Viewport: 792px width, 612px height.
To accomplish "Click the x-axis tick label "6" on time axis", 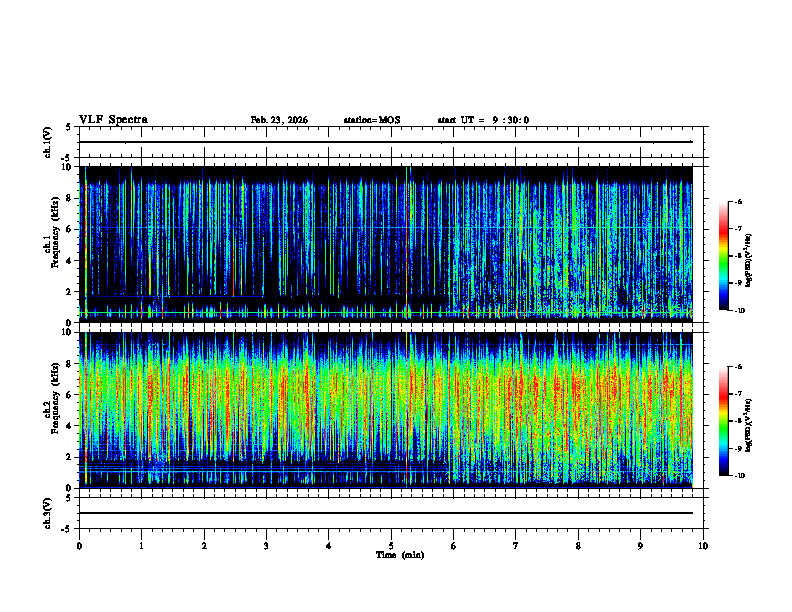I will (x=453, y=546).
